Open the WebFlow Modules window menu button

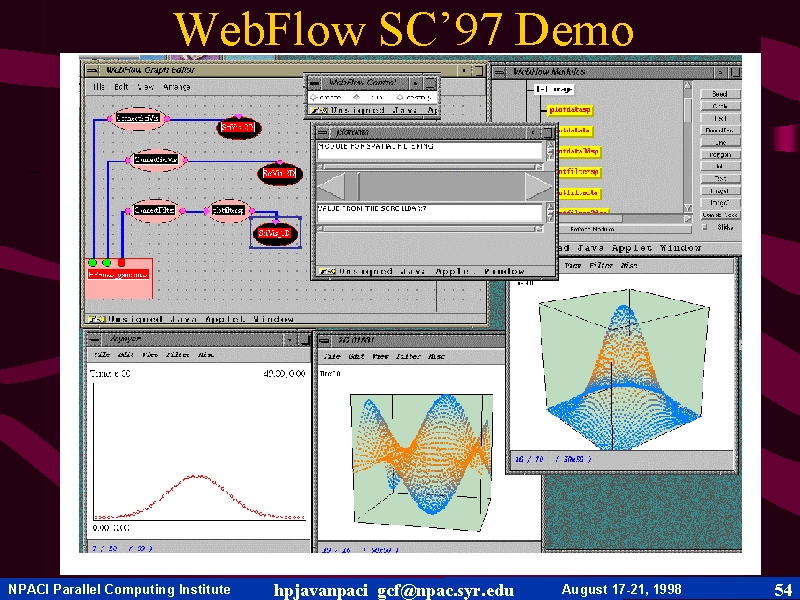(499, 72)
